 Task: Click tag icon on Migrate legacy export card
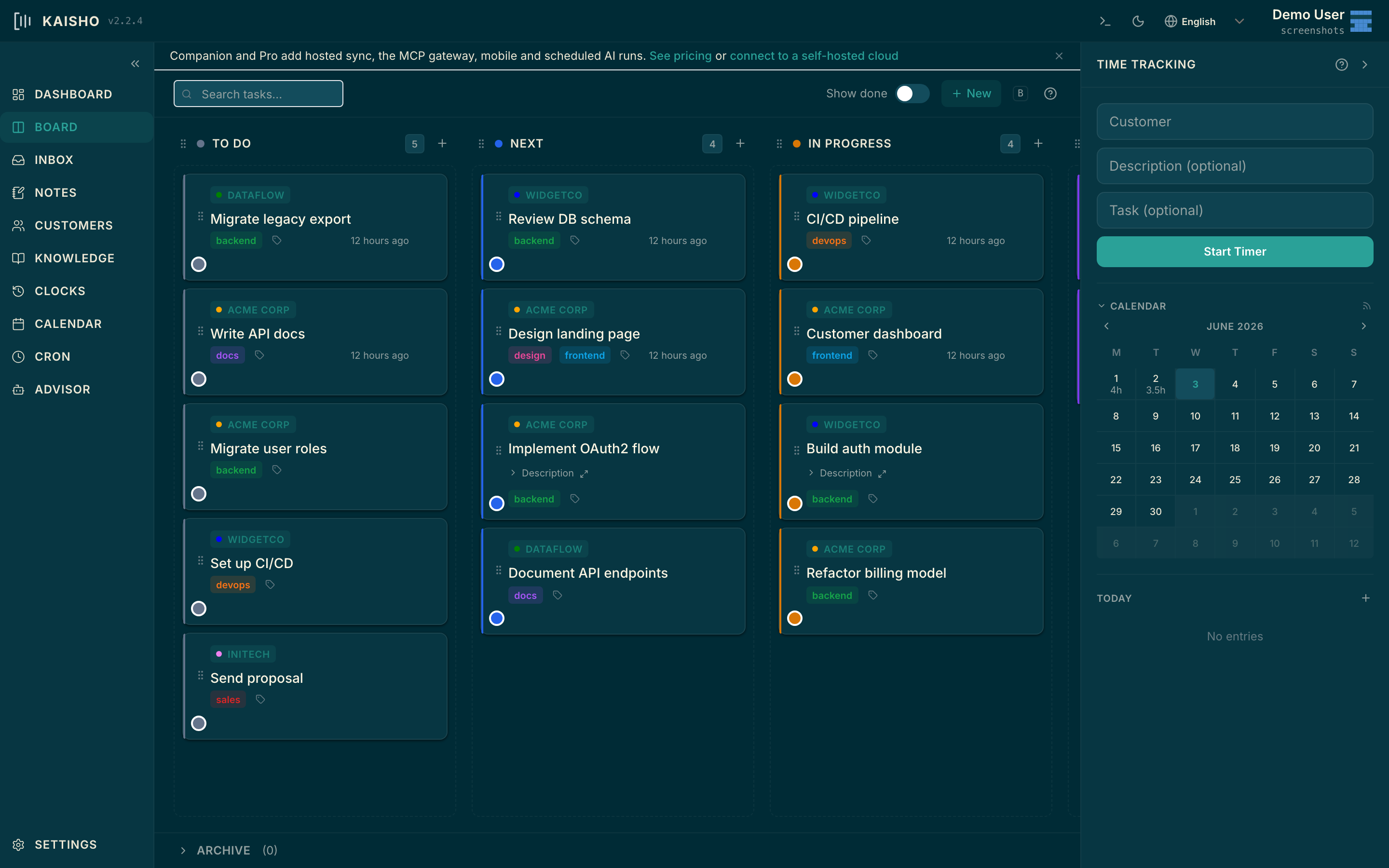(277, 241)
